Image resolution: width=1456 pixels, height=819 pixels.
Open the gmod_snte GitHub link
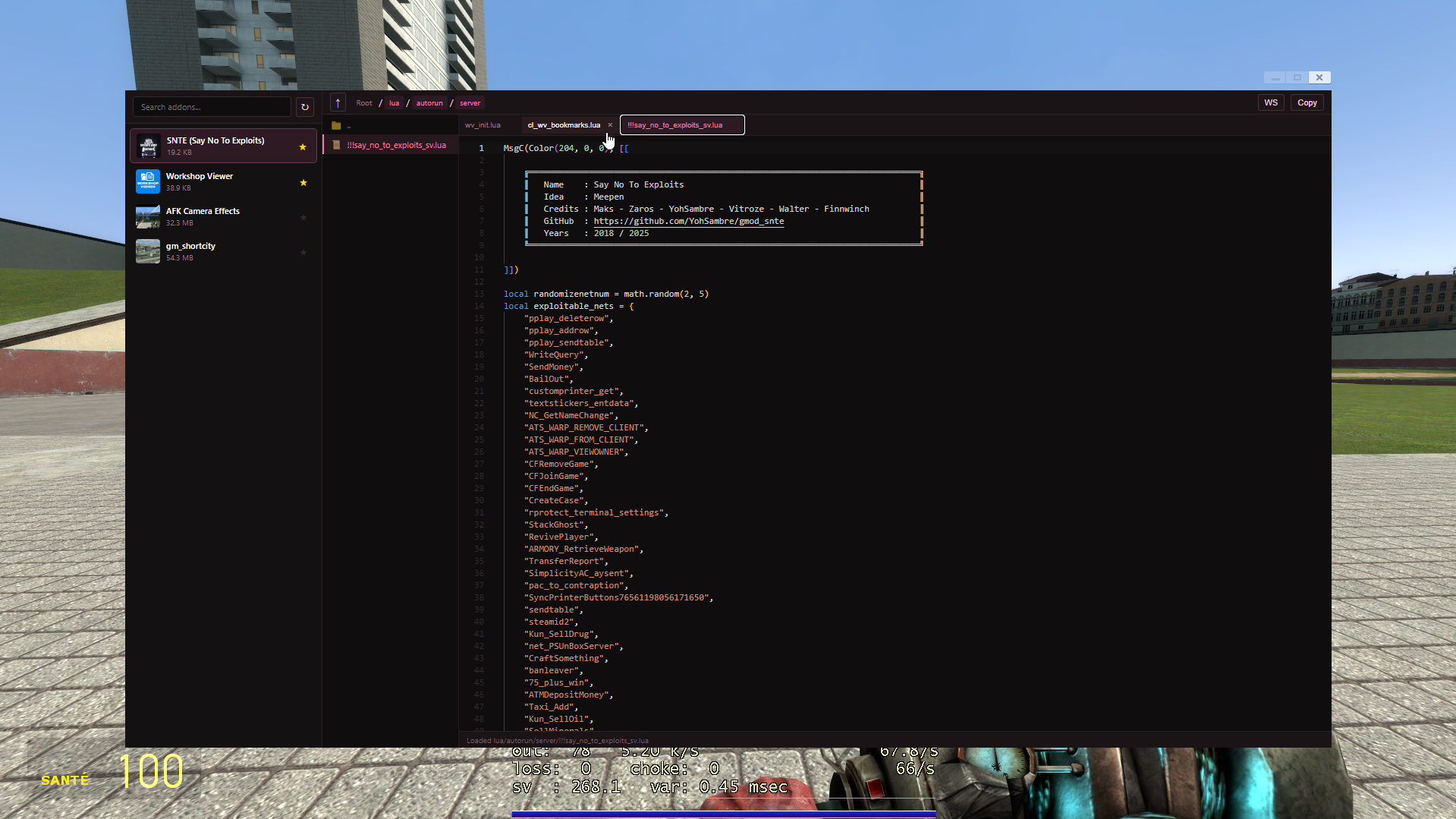coord(689,221)
